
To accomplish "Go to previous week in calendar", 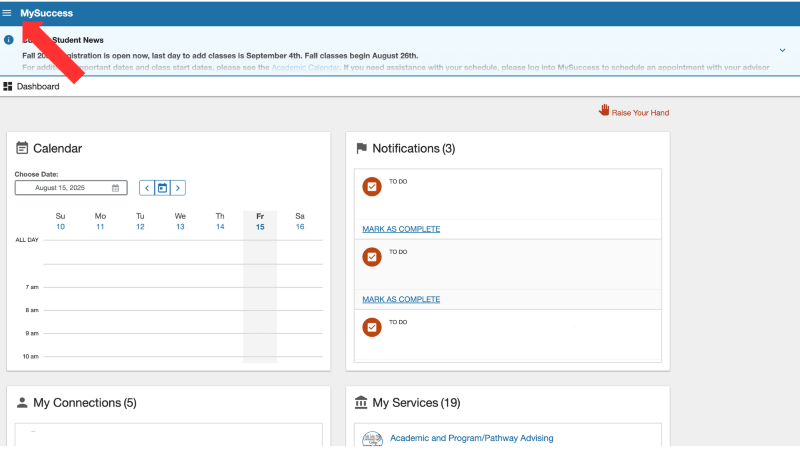I will 147,187.
